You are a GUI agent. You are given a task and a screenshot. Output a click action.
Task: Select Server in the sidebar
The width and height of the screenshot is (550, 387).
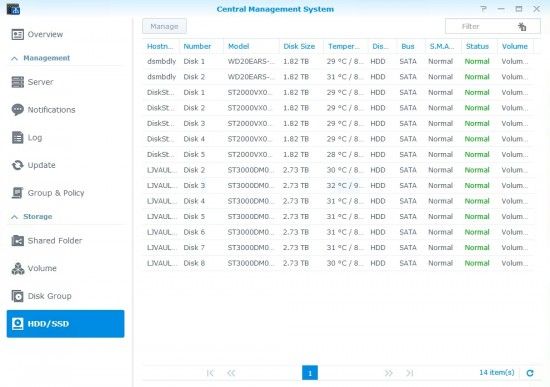(66, 82)
